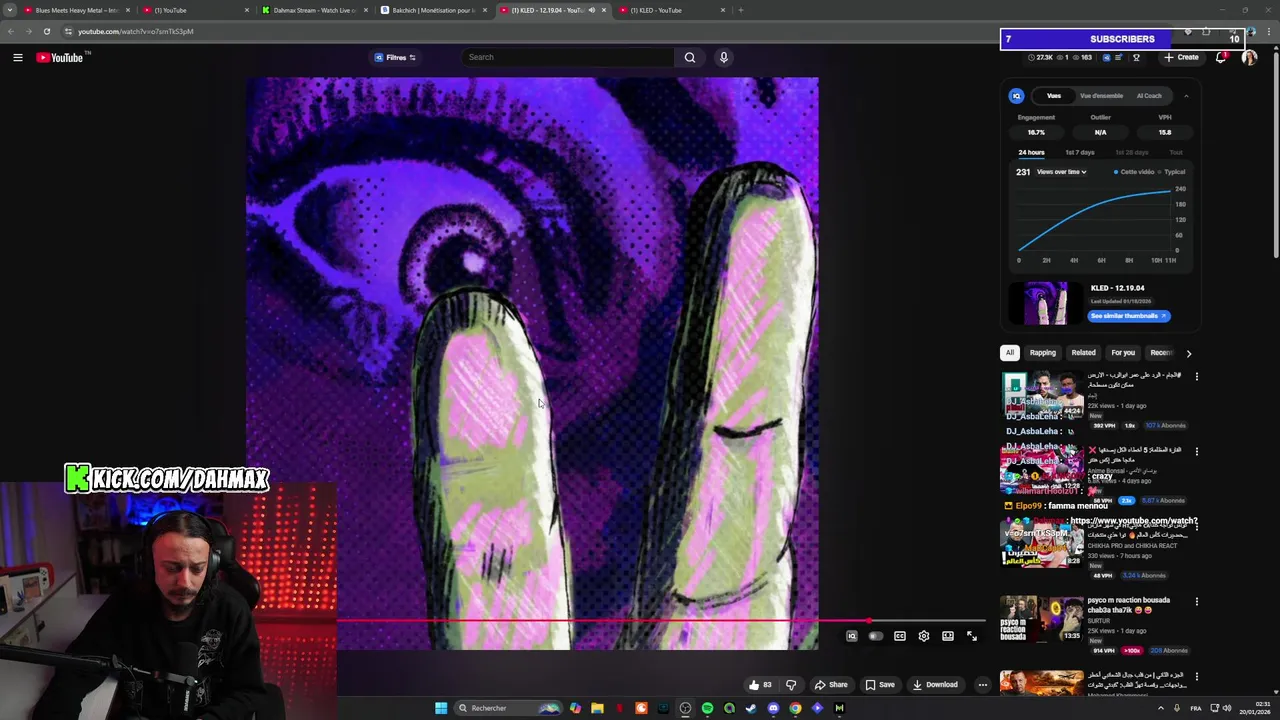Select the All filter chip

point(1010,352)
